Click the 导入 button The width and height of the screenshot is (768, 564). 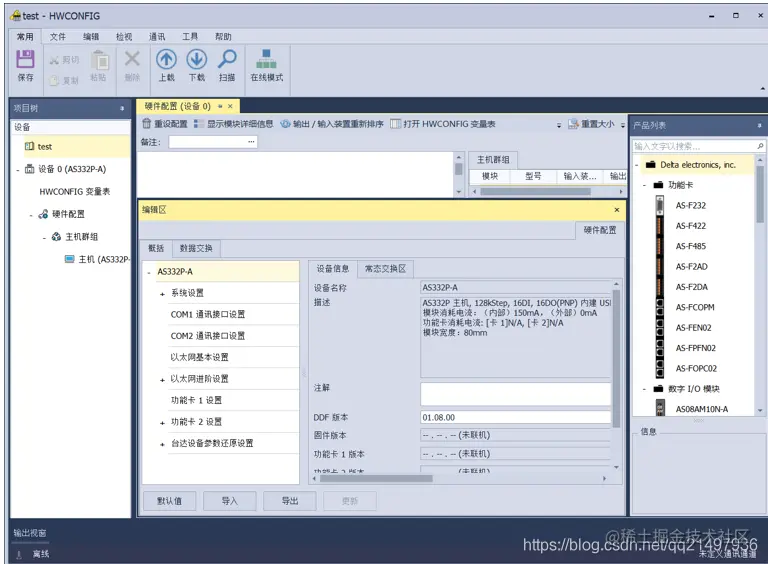pos(229,501)
